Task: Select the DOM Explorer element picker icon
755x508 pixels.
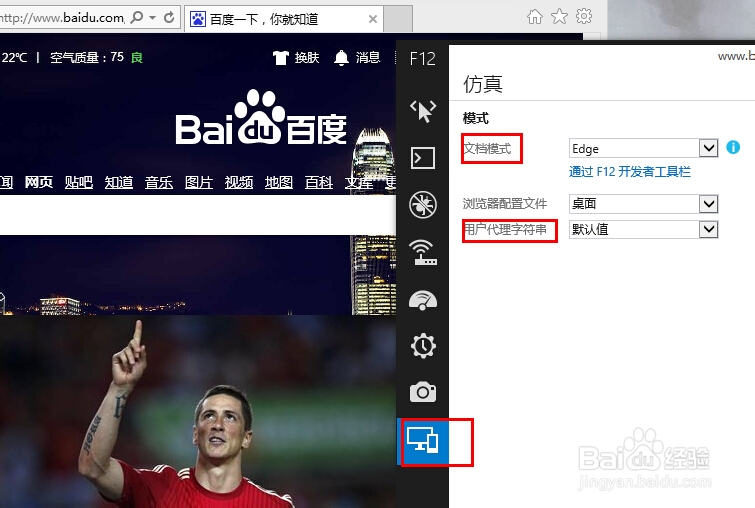Action: point(423,111)
